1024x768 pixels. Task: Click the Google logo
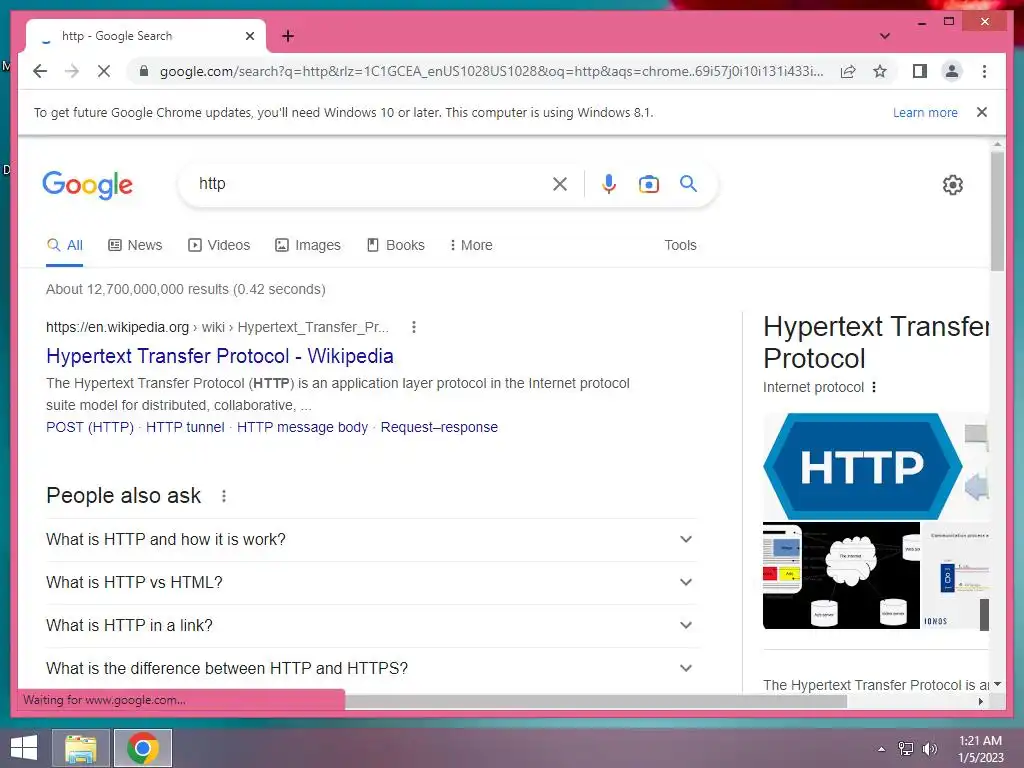coord(88,185)
